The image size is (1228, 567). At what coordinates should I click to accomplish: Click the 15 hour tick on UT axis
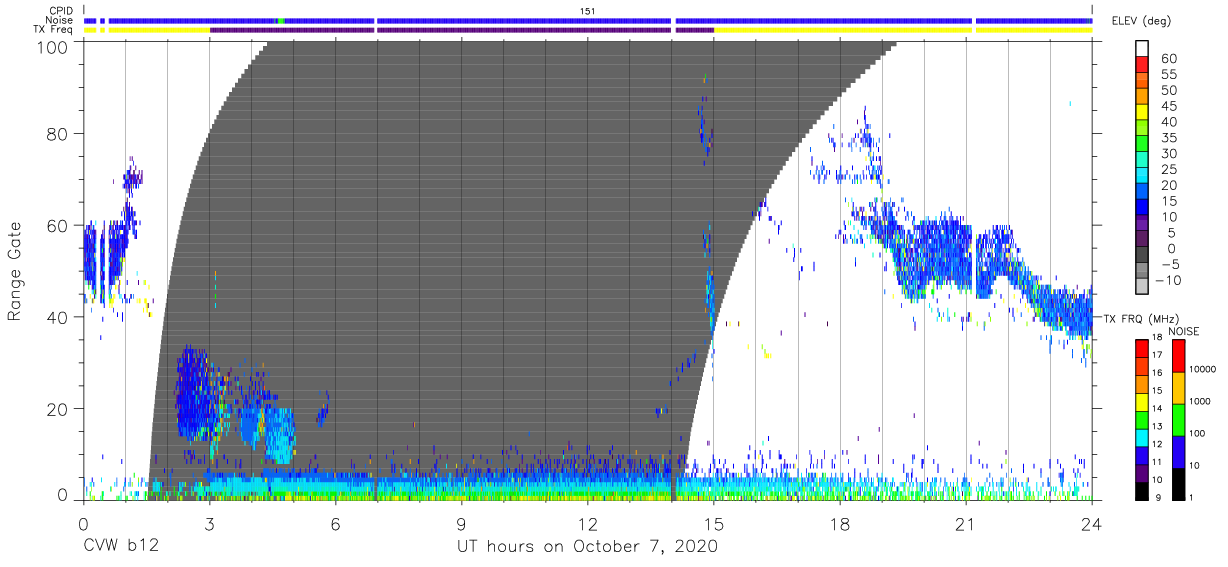[x=713, y=523]
